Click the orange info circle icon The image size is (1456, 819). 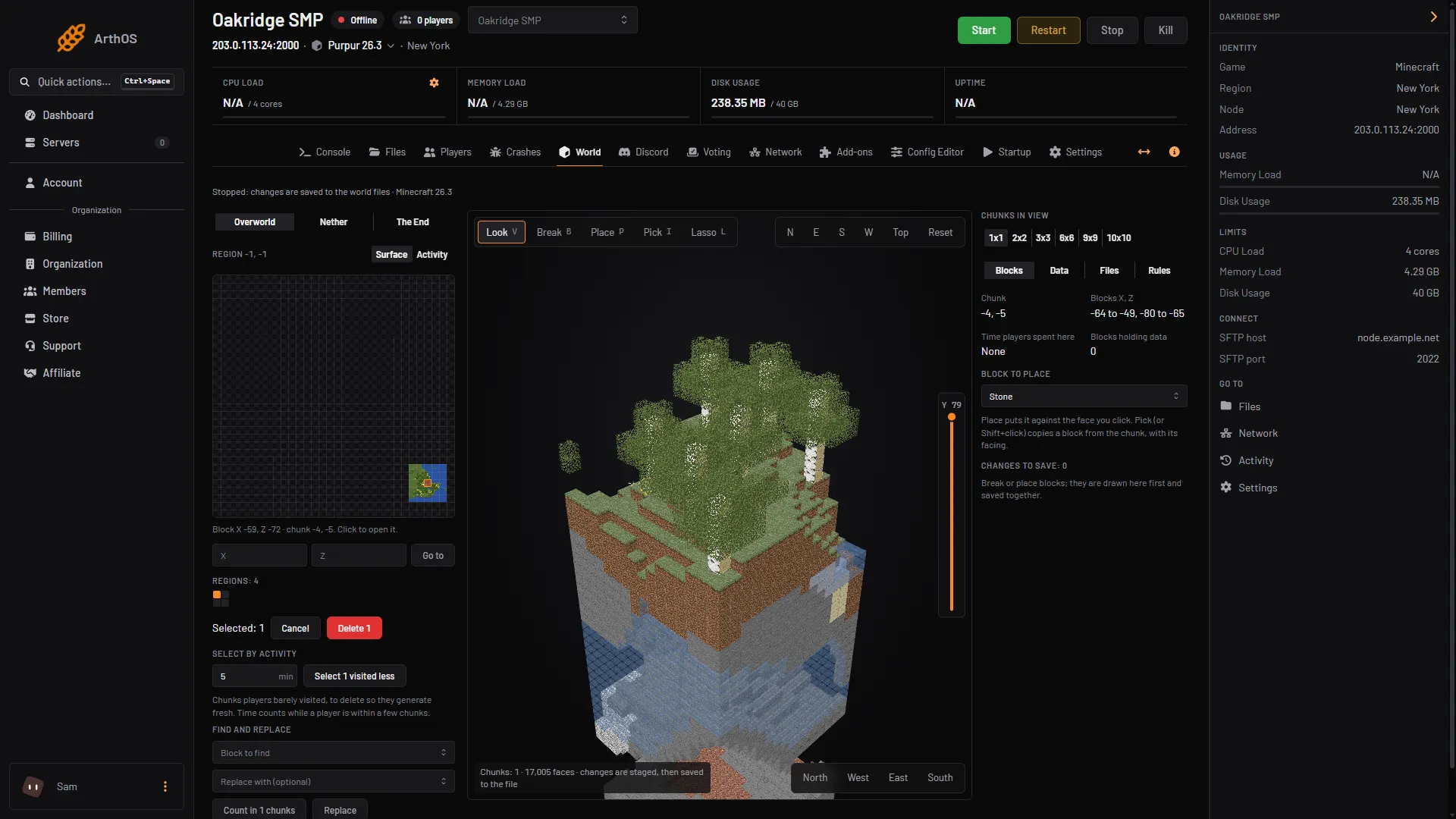click(1174, 152)
